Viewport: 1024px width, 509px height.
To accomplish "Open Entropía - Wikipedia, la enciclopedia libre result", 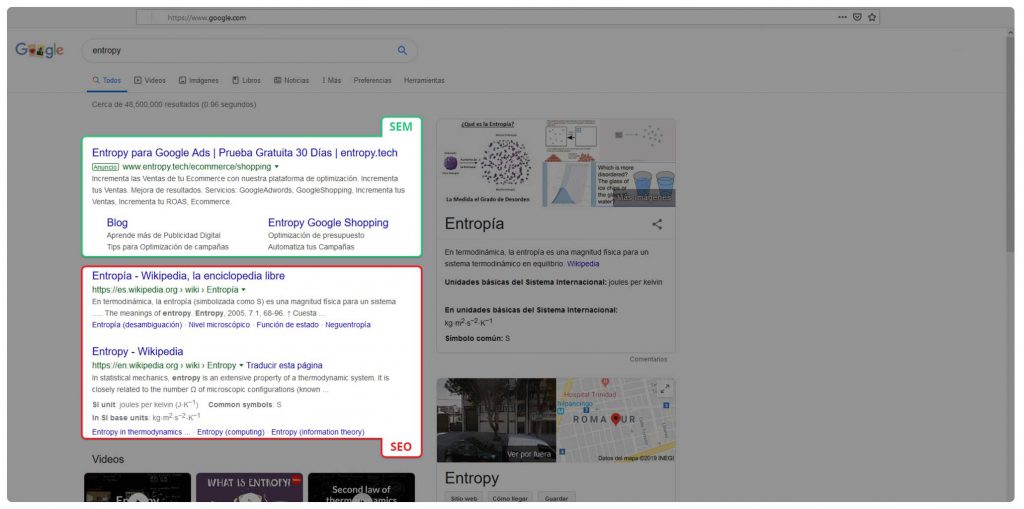I will [188, 276].
